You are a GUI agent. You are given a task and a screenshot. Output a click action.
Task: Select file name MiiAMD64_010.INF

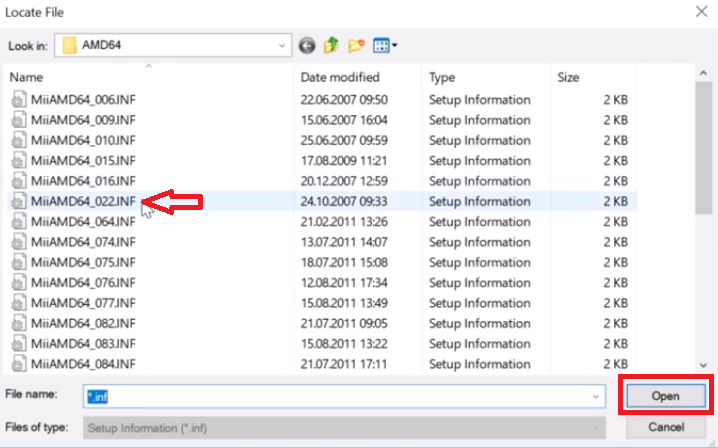[x=83, y=140]
